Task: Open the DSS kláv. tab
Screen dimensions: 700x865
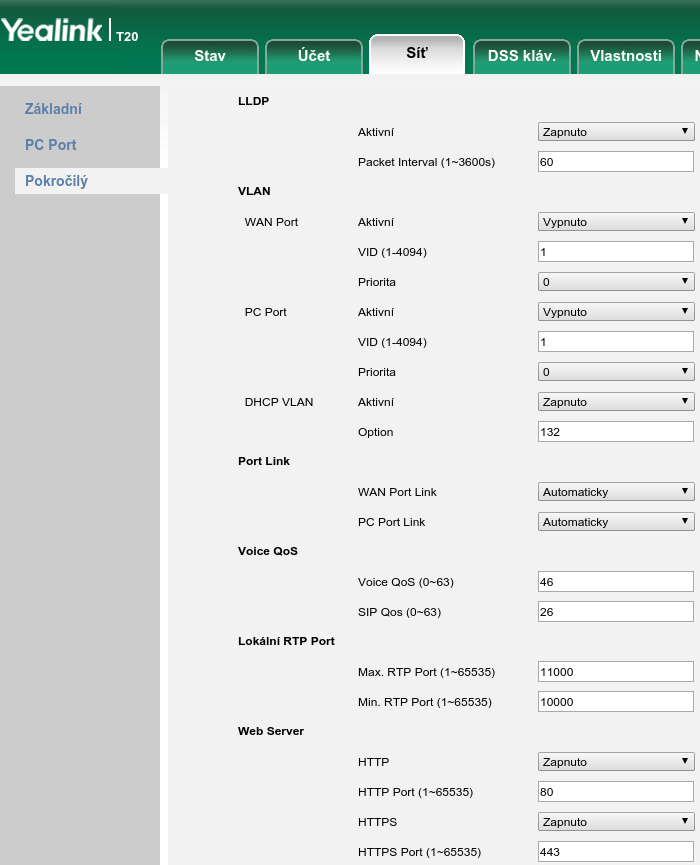Action: click(x=521, y=56)
